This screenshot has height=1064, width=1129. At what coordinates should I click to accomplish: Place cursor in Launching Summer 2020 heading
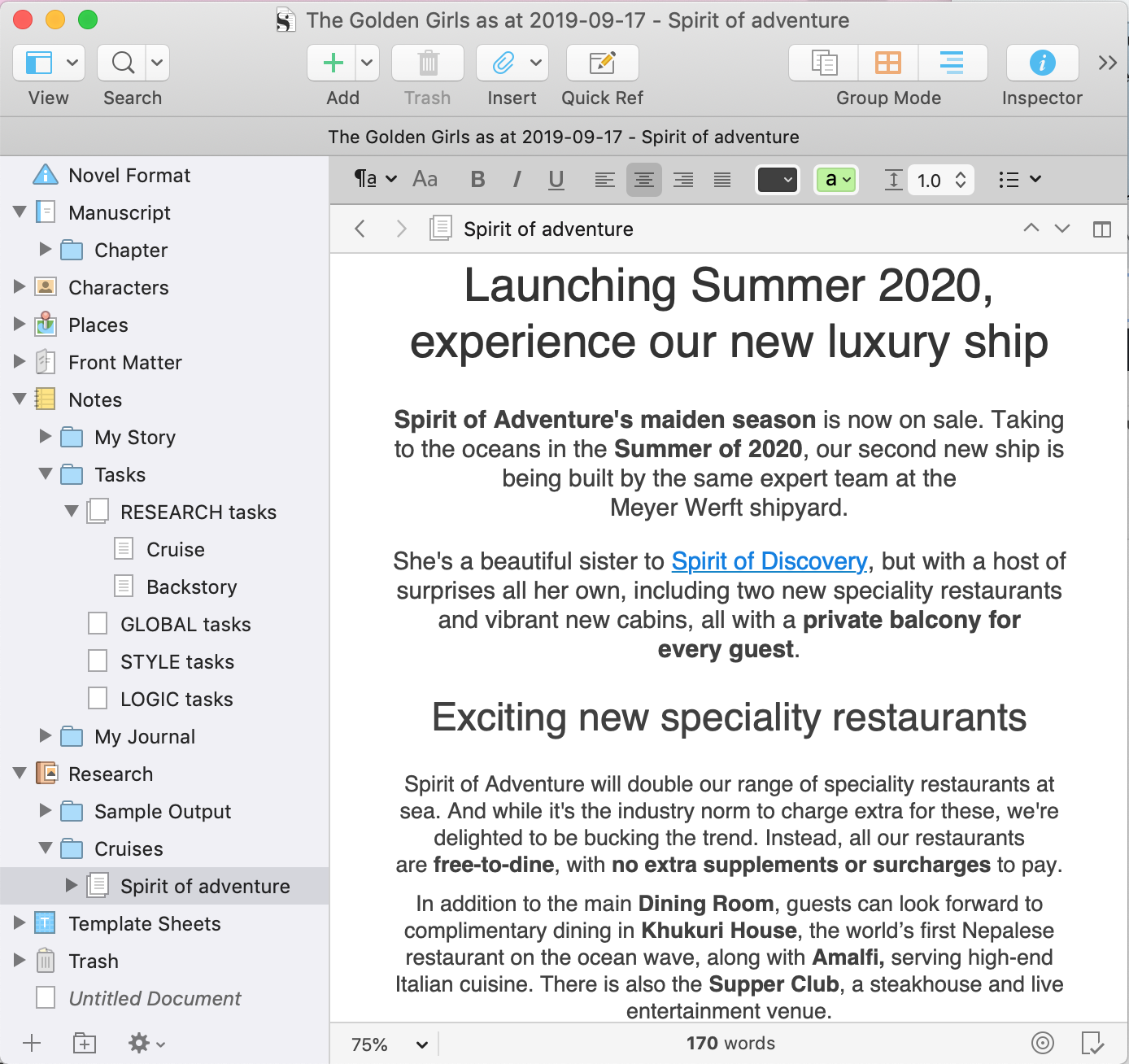[x=729, y=286]
